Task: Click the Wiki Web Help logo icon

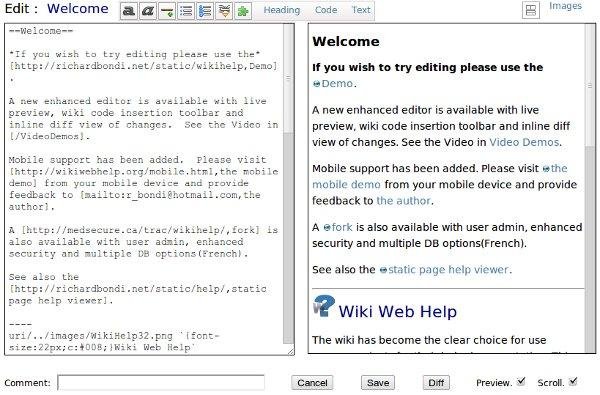Action: [324, 306]
